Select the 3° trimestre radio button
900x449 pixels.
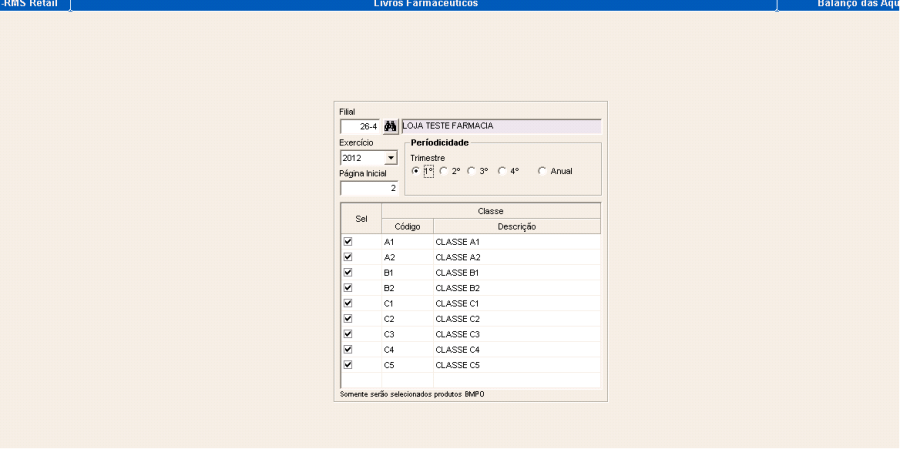click(x=471, y=171)
